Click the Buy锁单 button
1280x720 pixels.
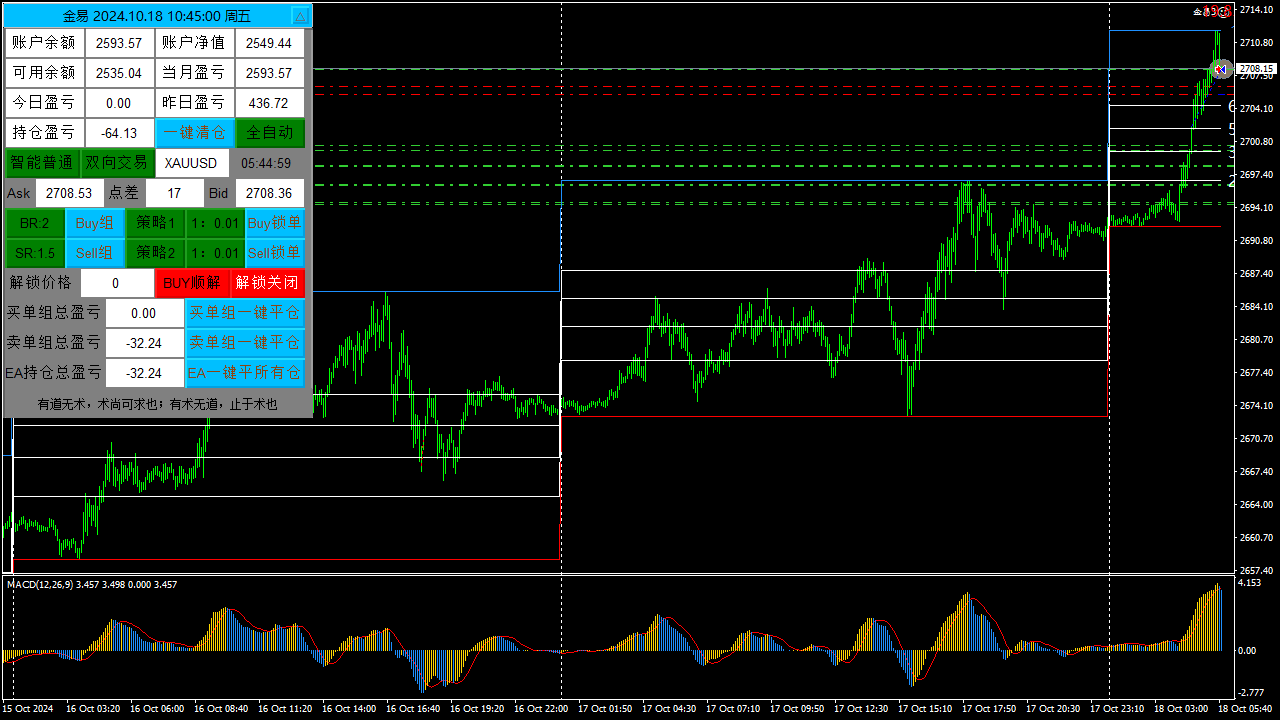click(275, 223)
